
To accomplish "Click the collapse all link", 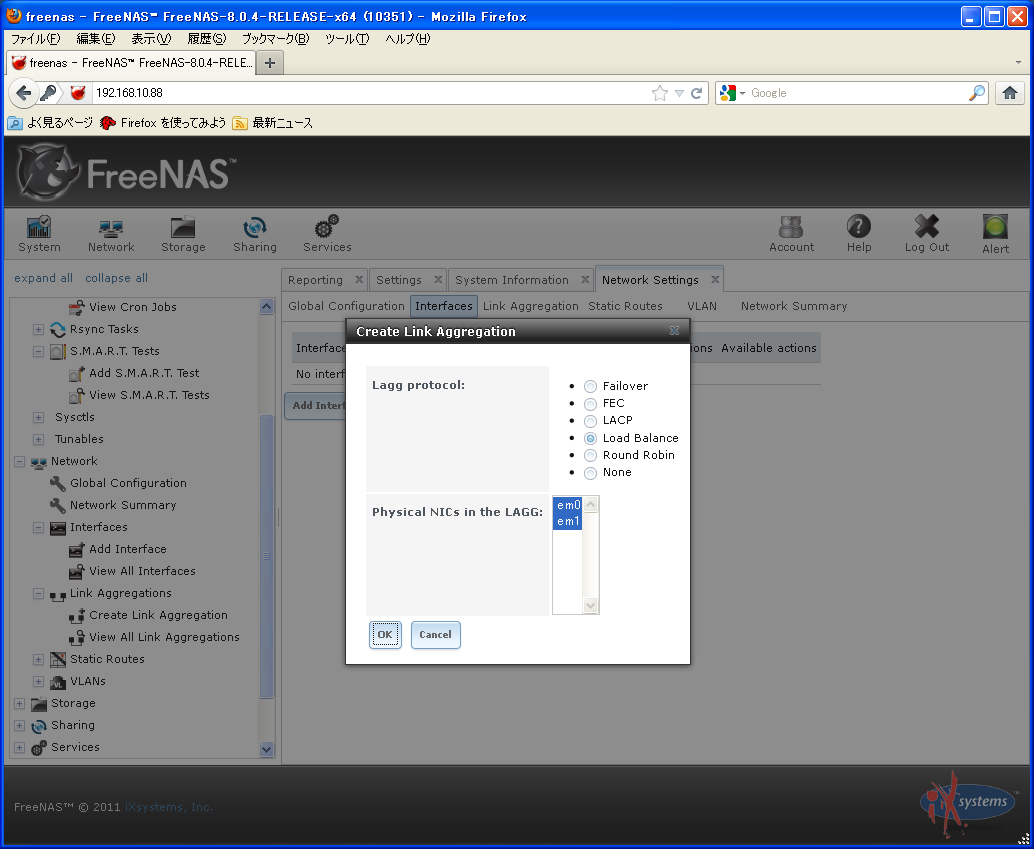I will 116,278.
